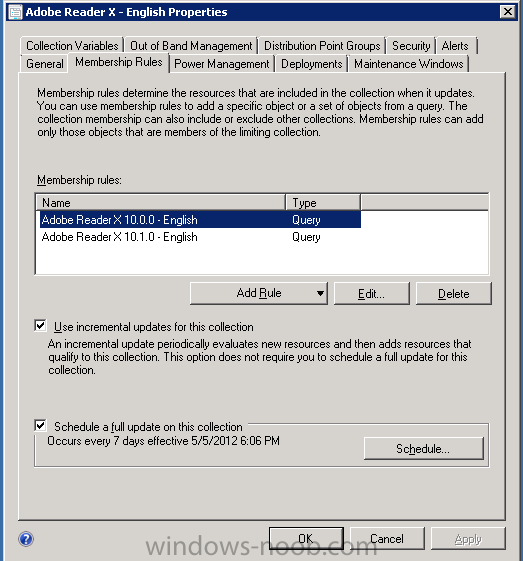Image resolution: width=523 pixels, height=561 pixels.
Task: Switch to the Collection Variables tab
Action: (72, 46)
